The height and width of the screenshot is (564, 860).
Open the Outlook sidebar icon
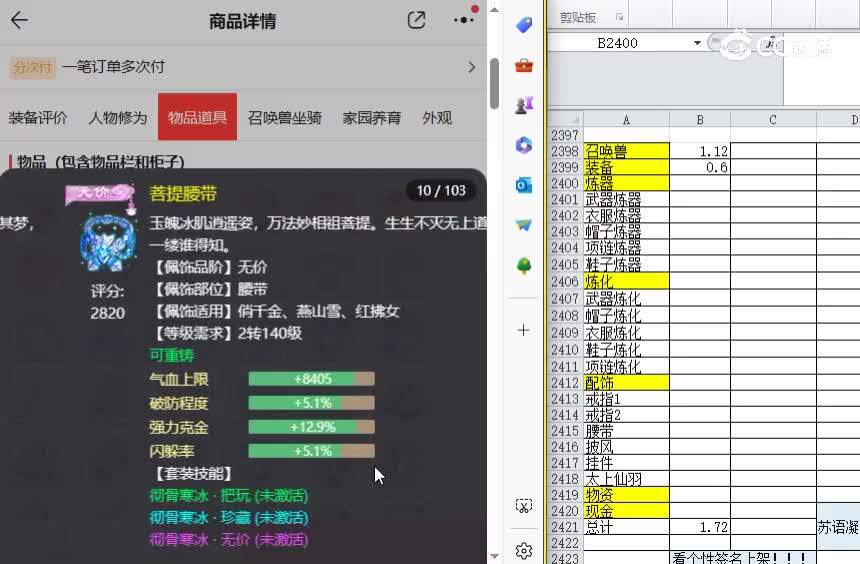tap(524, 185)
